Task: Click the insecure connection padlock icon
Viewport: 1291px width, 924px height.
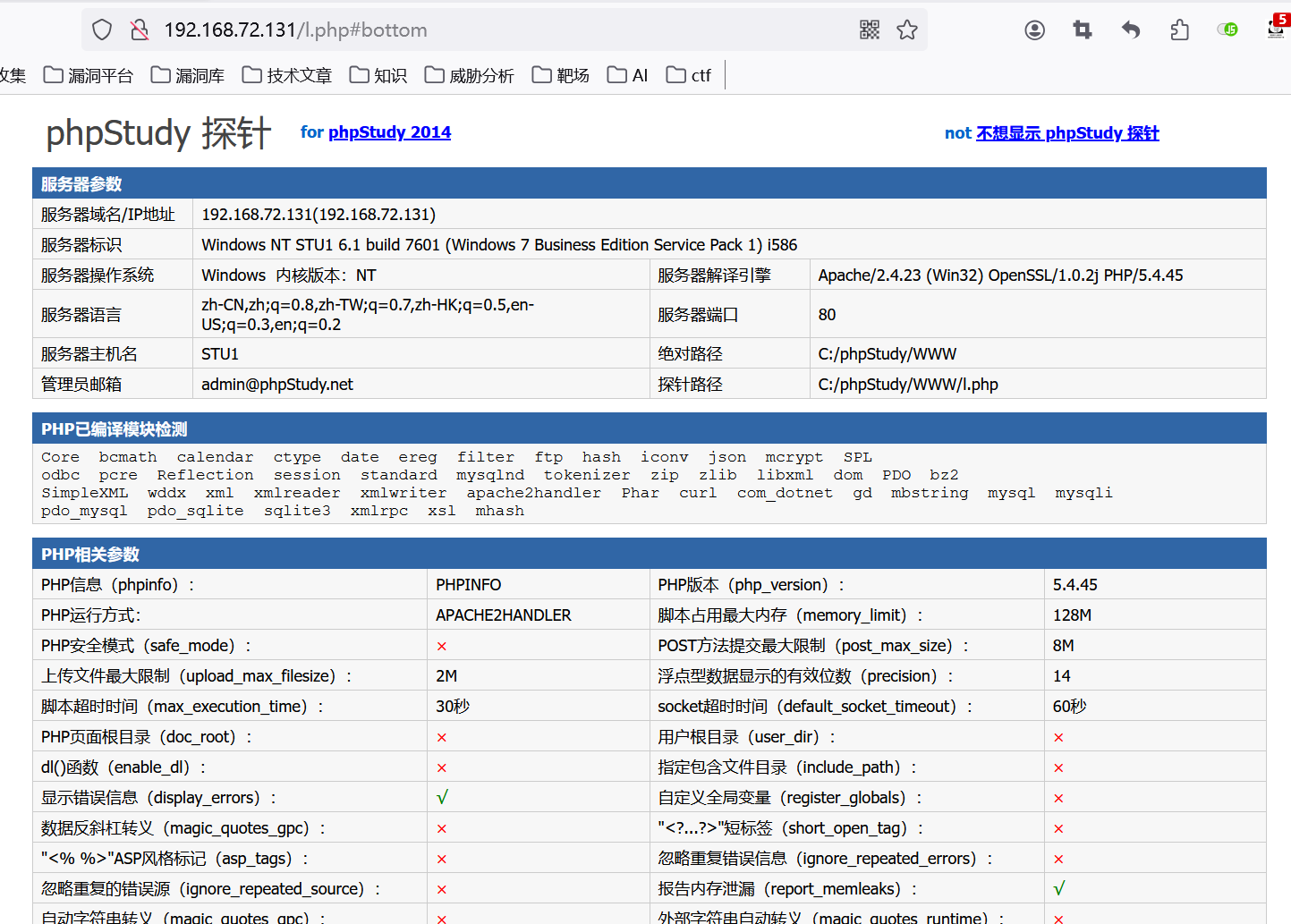Action: (140, 30)
